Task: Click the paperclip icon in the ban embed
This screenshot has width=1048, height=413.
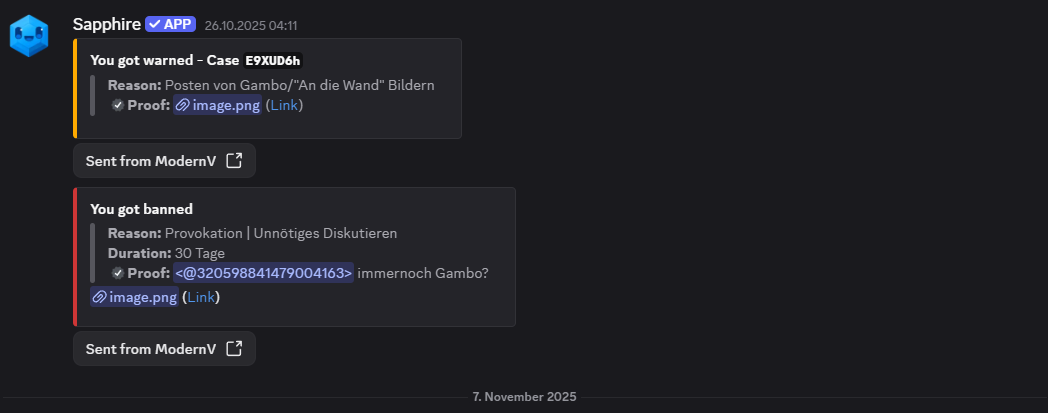Action: [99, 297]
